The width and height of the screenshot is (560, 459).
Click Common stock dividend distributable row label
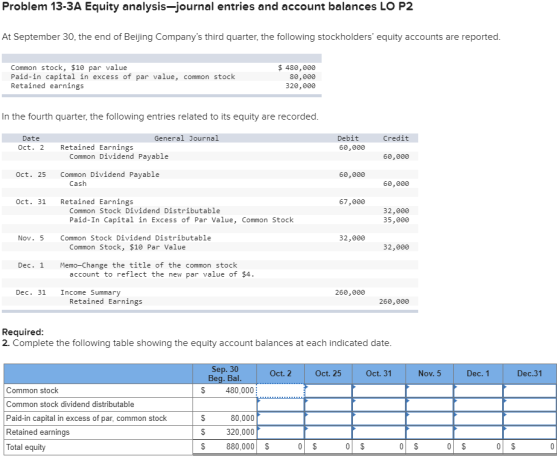click(x=70, y=404)
